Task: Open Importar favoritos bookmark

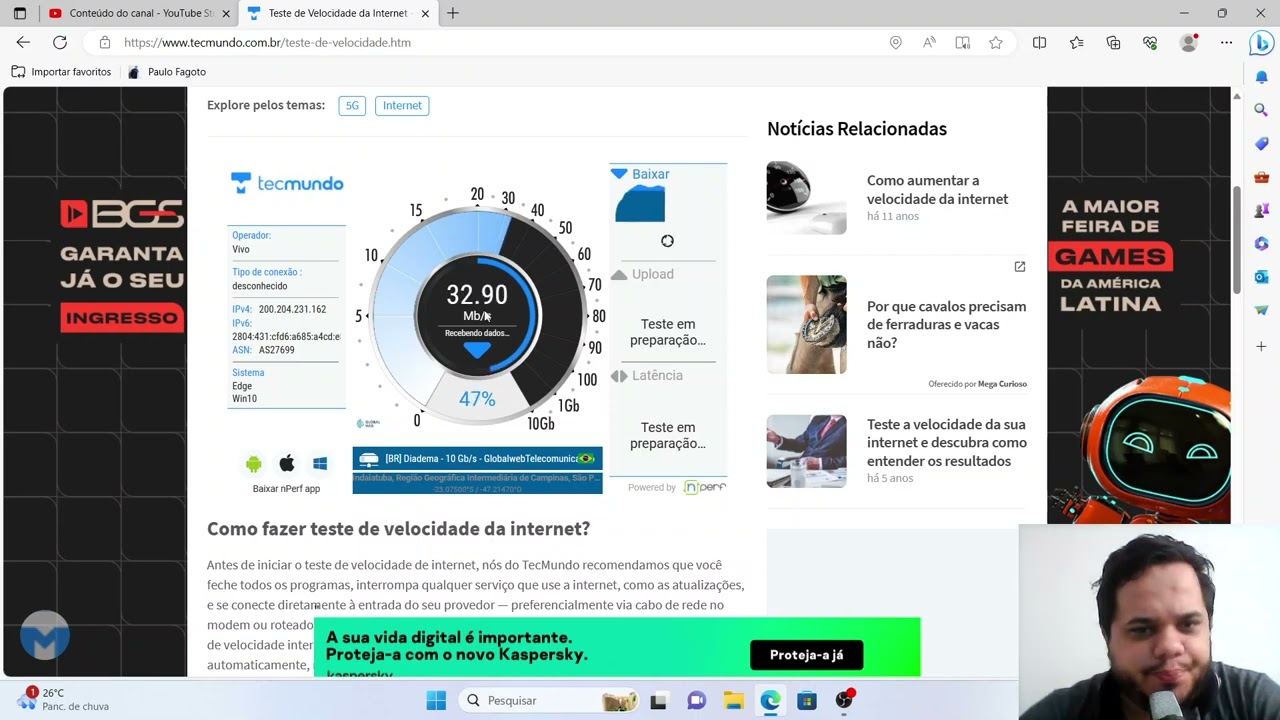Action: pos(61,72)
